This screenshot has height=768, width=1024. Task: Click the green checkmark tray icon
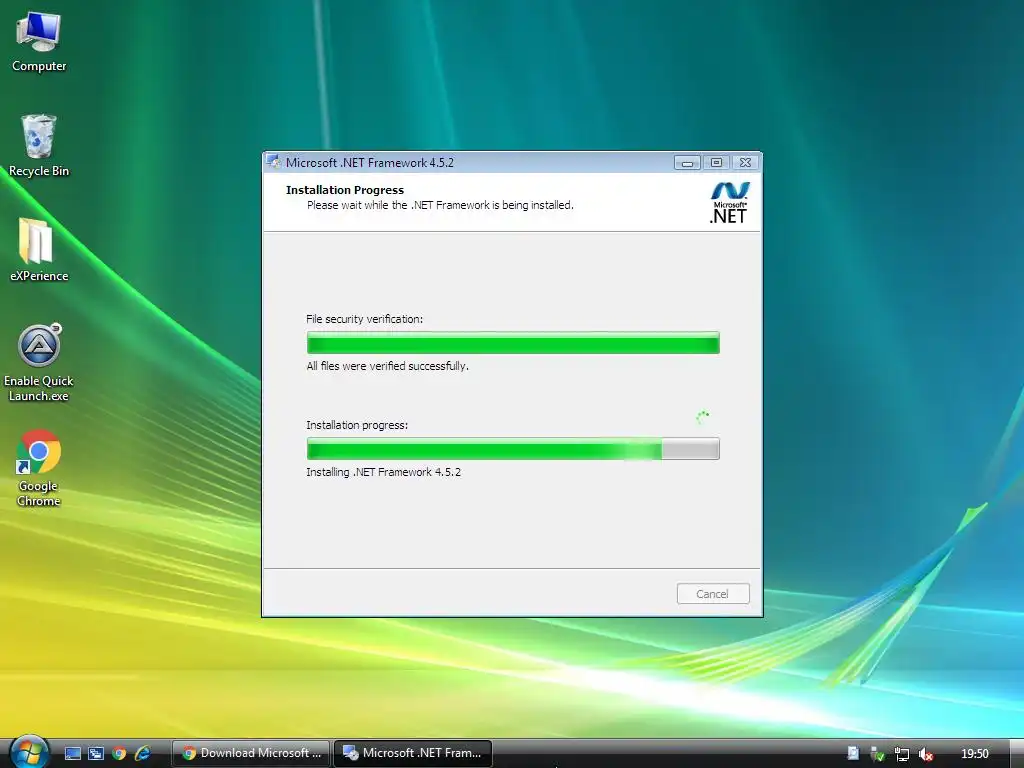click(x=878, y=754)
